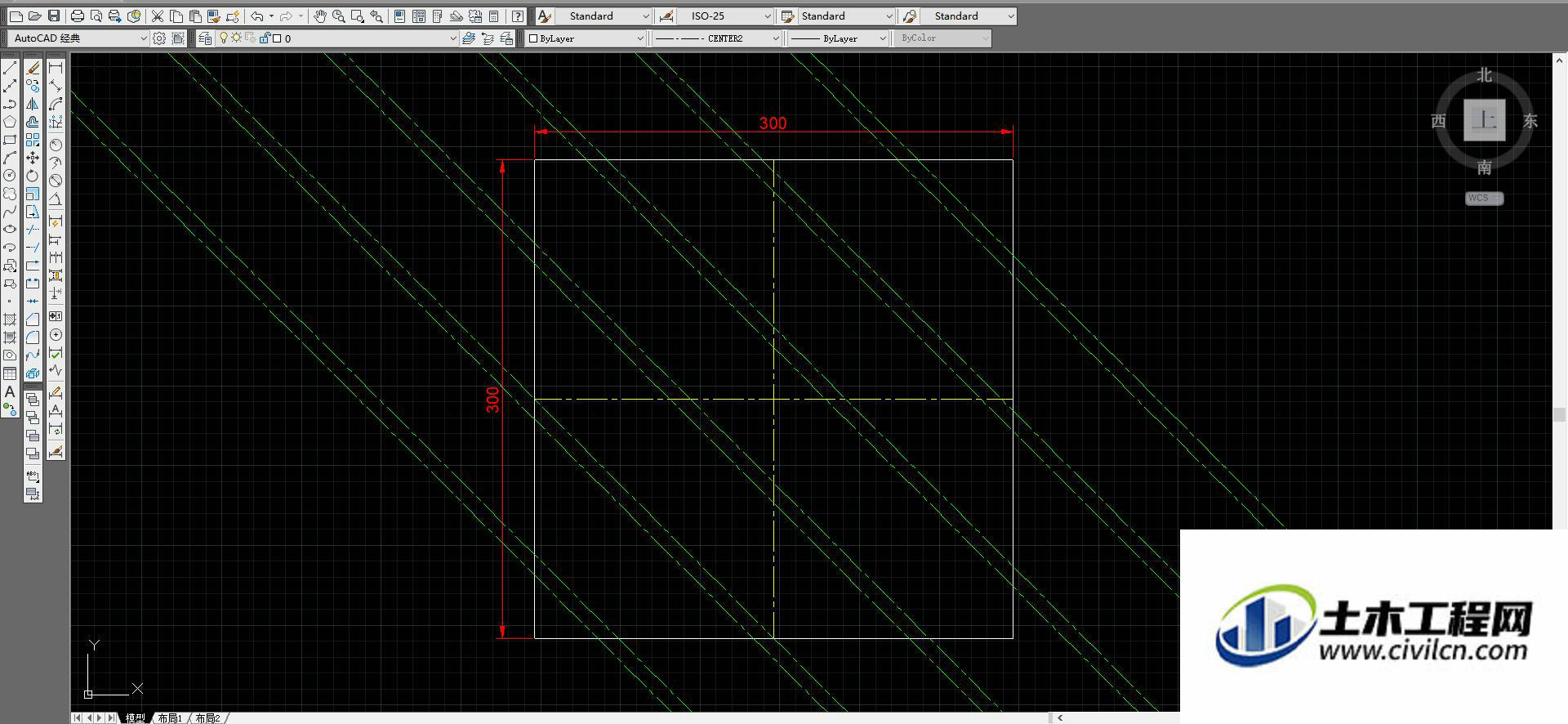Open the Text Style manager icon
This screenshot has height=724, width=1568.
coord(544,16)
